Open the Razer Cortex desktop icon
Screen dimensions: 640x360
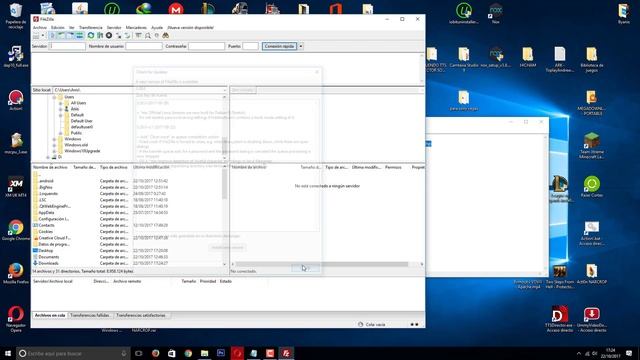591,187
